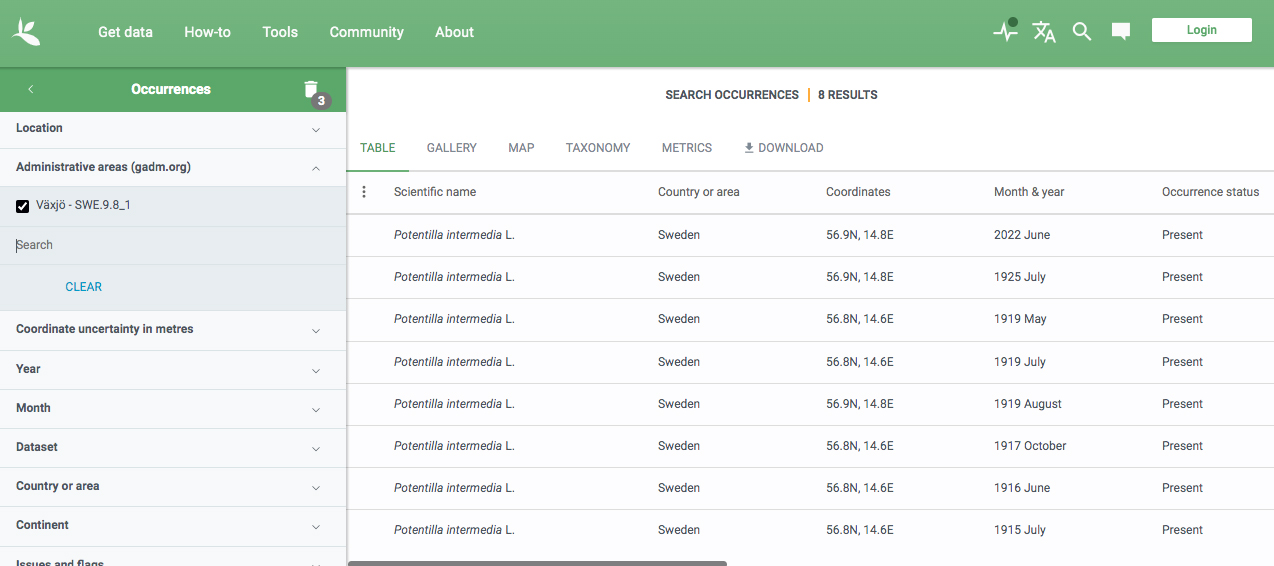Switch to the Map tab
Image resolution: width=1274 pixels, height=566 pixels.
(x=521, y=148)
